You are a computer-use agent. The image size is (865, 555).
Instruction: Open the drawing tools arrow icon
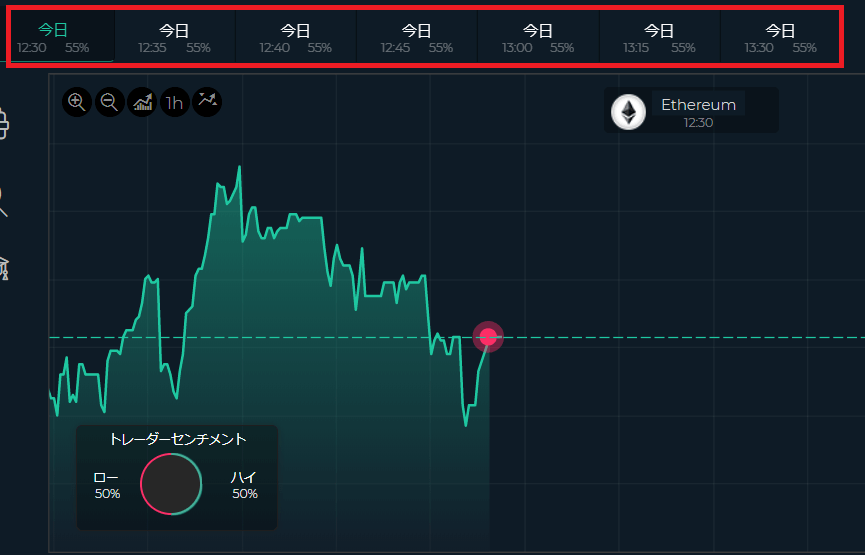207,102
